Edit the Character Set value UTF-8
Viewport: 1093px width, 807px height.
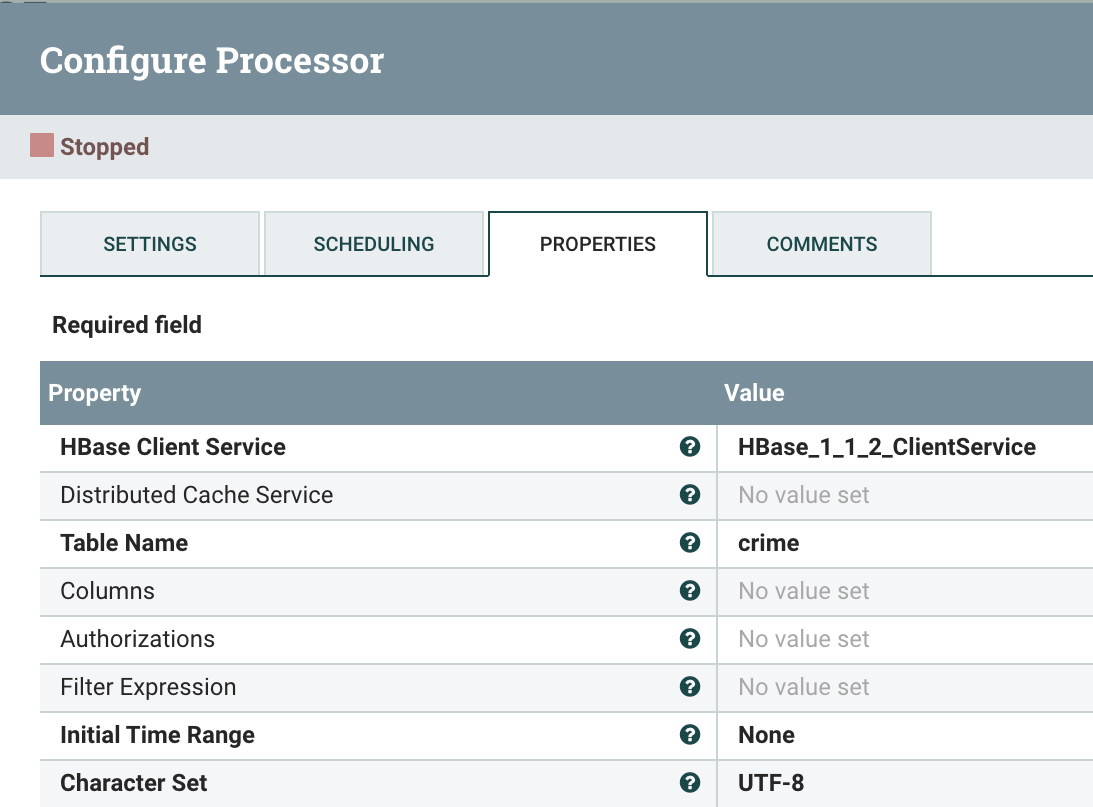771,783
